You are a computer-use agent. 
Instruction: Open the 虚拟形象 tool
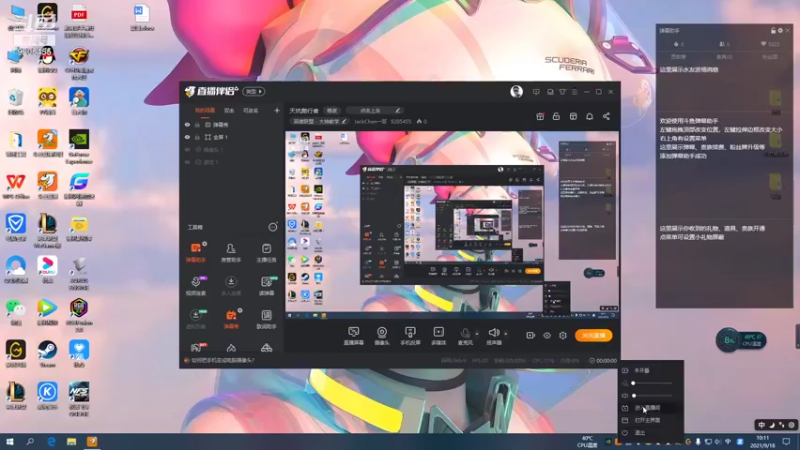tap(195, 319)
